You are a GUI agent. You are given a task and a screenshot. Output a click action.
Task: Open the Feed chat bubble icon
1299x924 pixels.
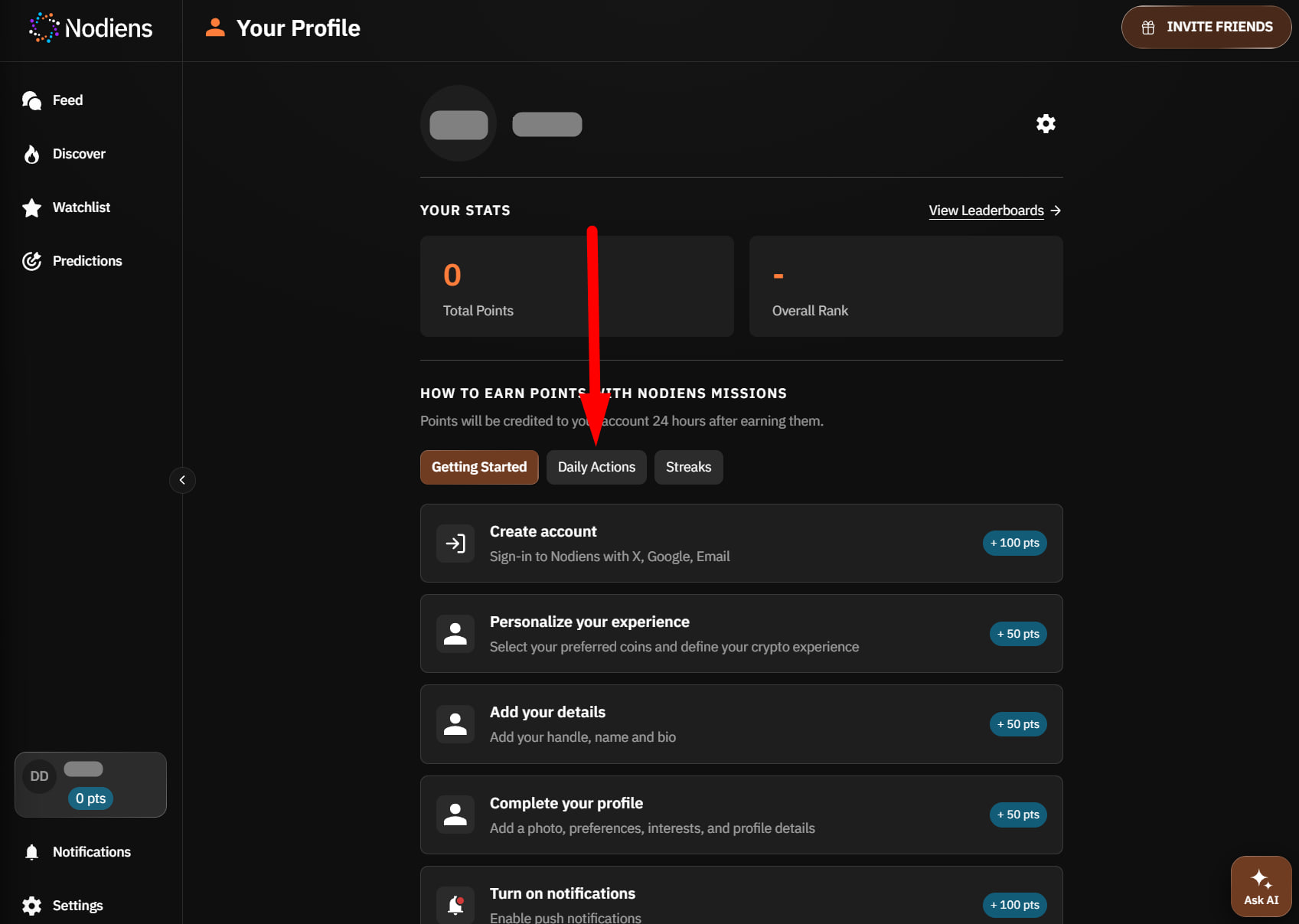[31, 100]
